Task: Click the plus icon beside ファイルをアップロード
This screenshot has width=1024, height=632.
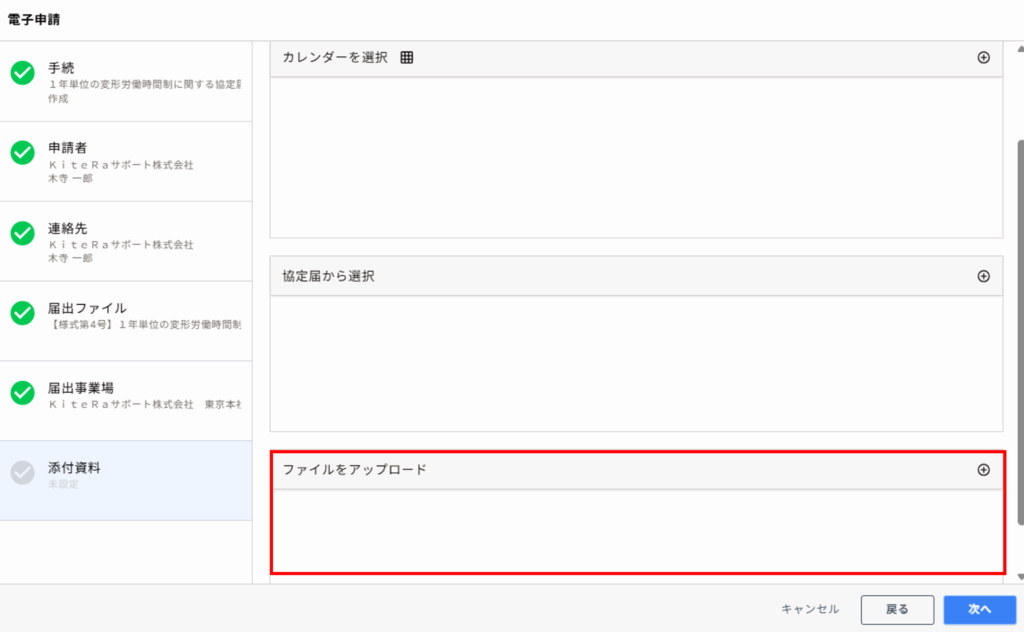Action: pos(983,470)
